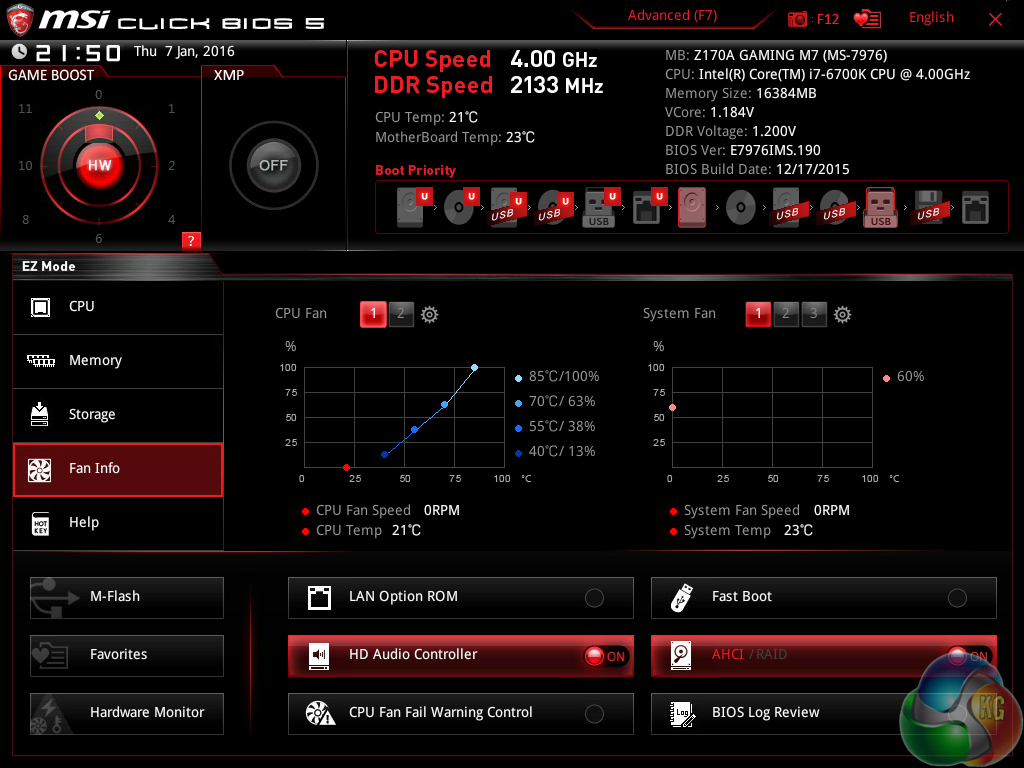1024x768 pixels.
Task: Click the 55°C/38% fan curve point
Action: [x=415, y=430]
